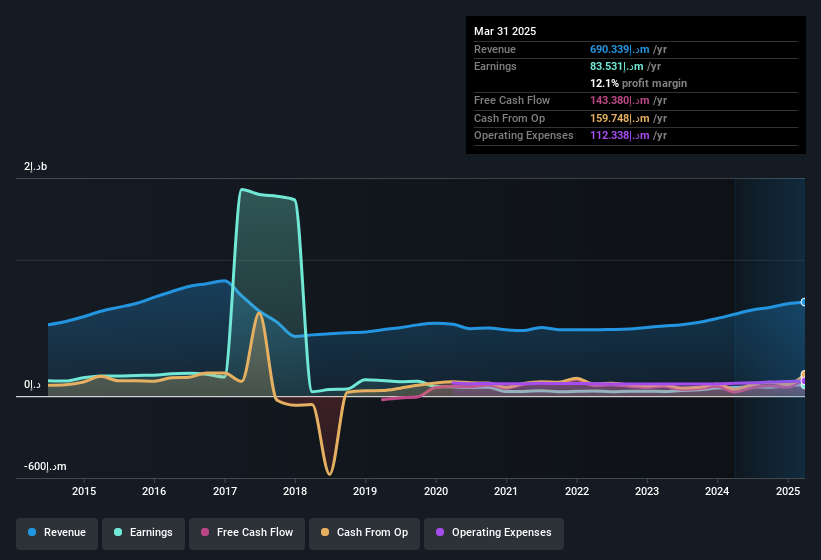Screen dimensions: 821x560
Task: Click the orange Cash From Op dot
Action: [x=325, y=532]
